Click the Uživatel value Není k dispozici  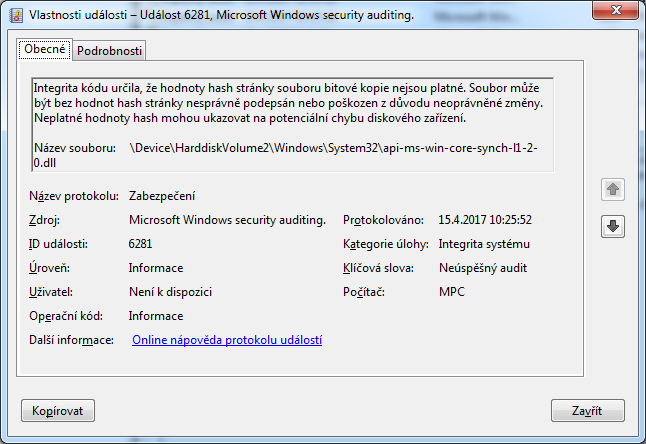tap(170, 292)
